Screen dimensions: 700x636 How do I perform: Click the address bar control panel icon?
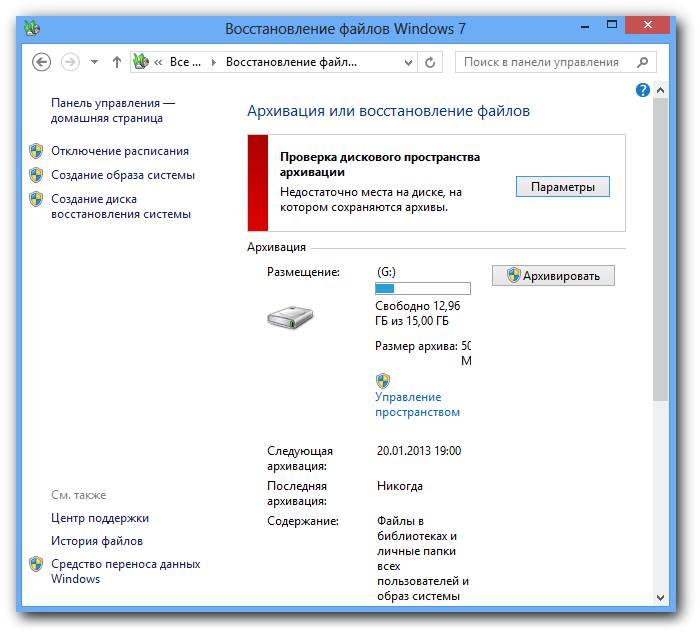(141, 62)
